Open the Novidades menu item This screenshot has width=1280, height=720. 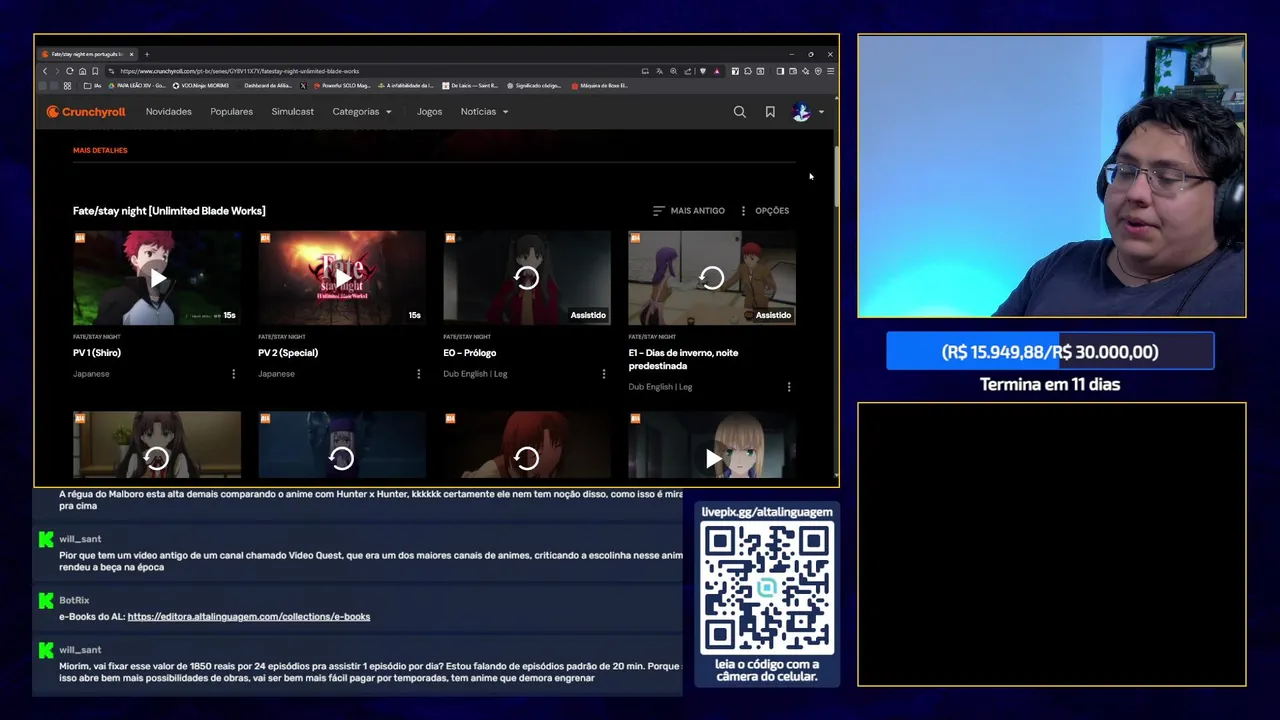169,112
